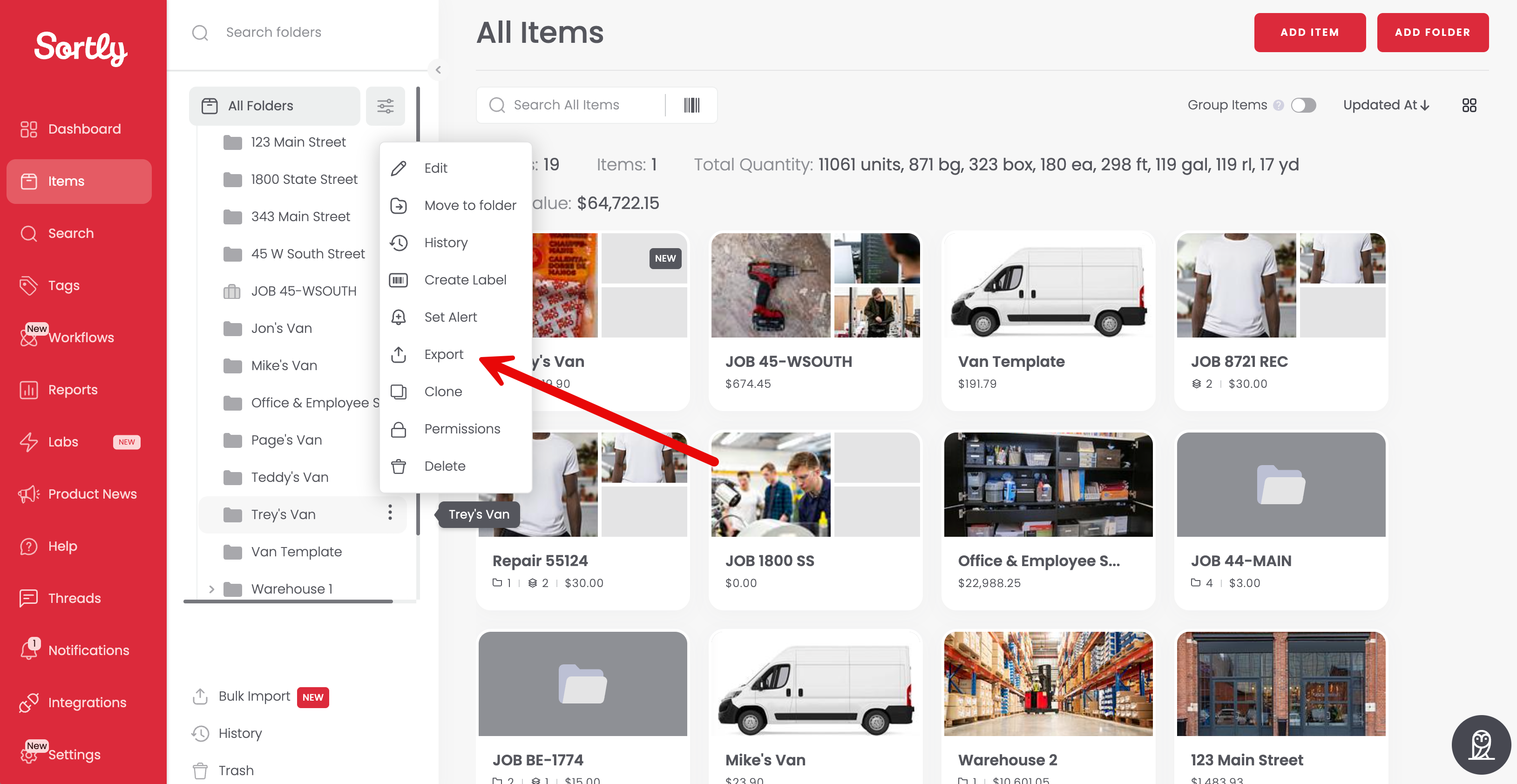Open the Mike's Van card

pos(815,707)
